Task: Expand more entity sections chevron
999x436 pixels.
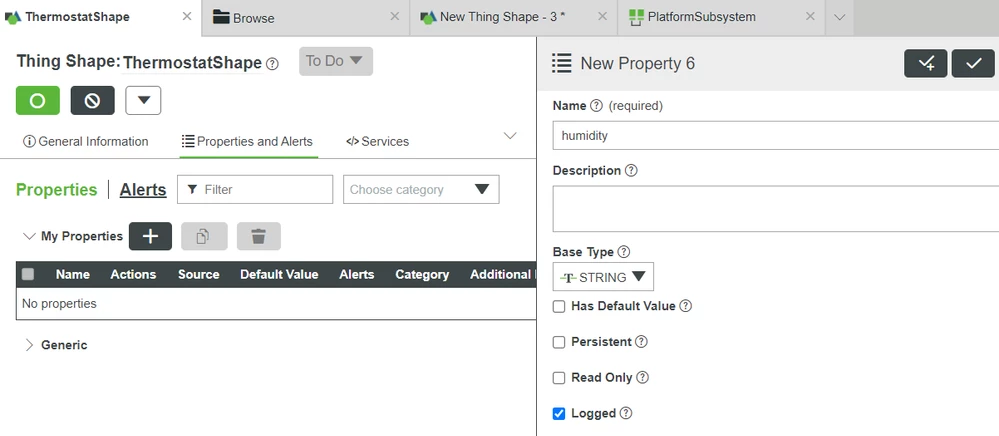Action: point(510,135)
